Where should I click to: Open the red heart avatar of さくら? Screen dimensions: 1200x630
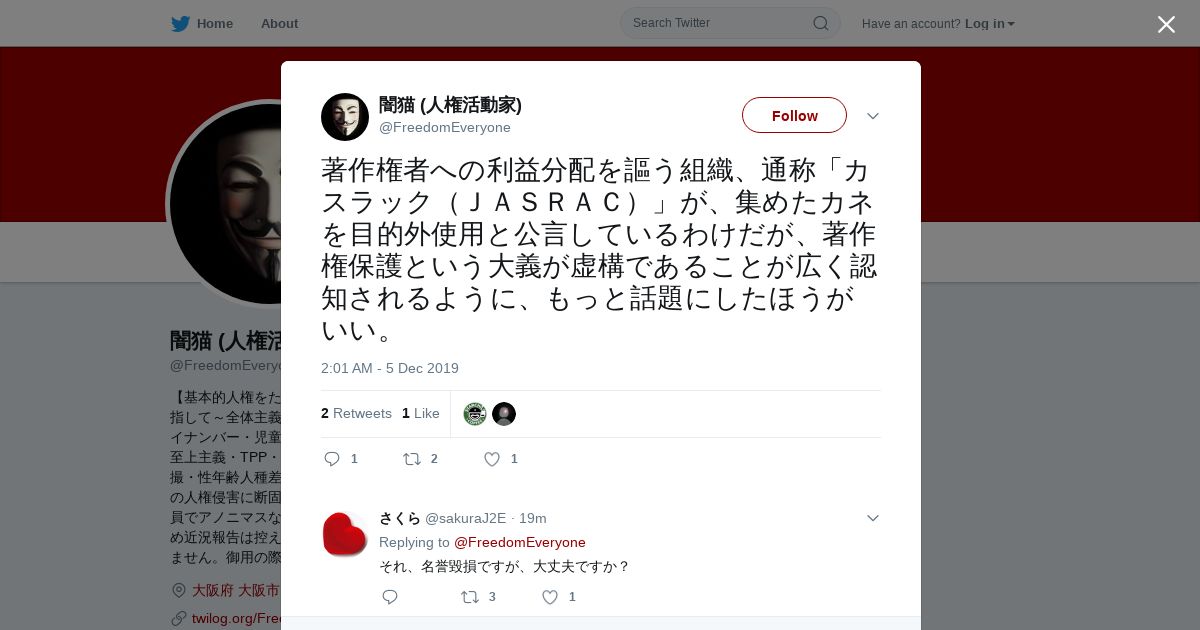click(345, 534)
